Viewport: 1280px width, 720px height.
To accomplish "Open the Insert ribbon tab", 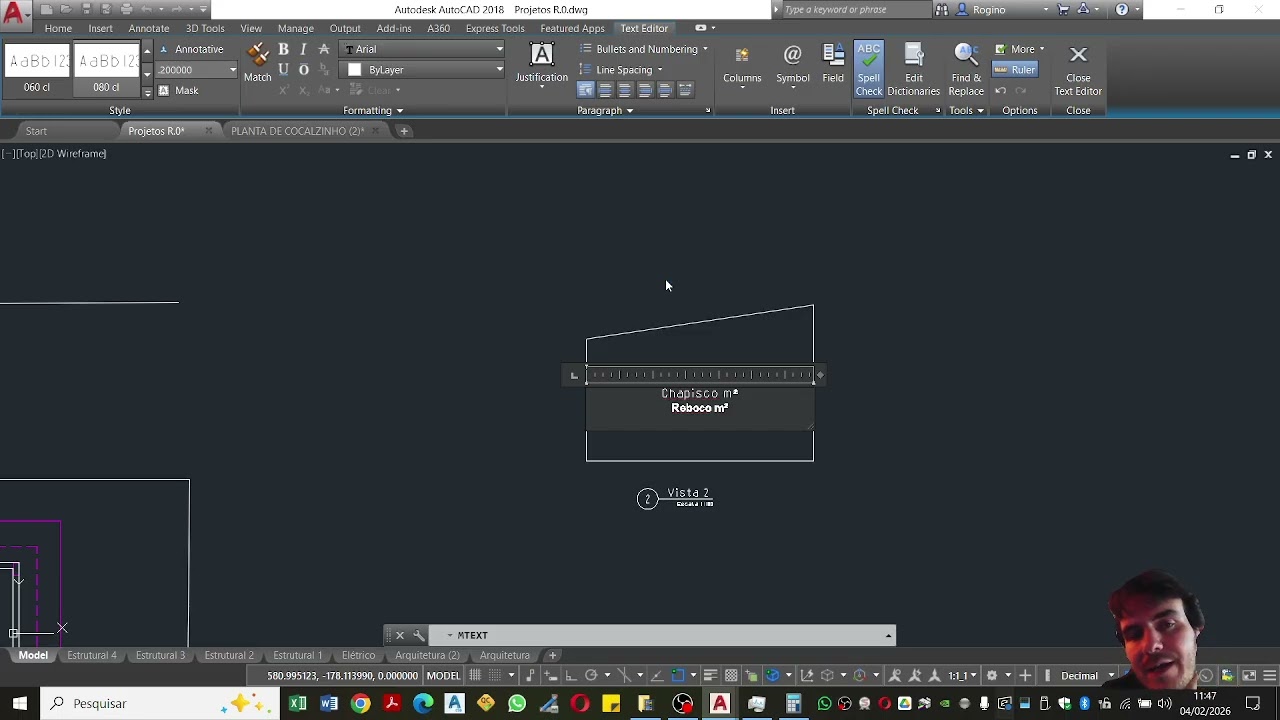I will point(100,28).
